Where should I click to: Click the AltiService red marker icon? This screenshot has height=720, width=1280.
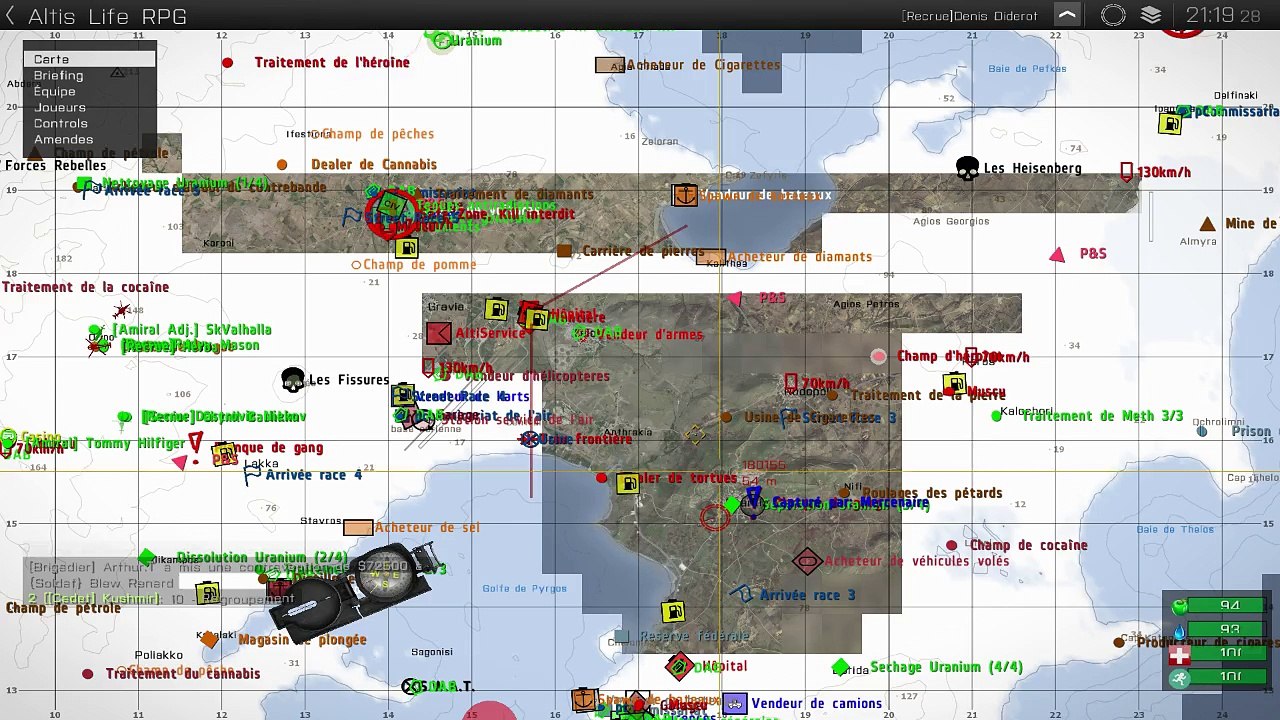click(438, 334)
